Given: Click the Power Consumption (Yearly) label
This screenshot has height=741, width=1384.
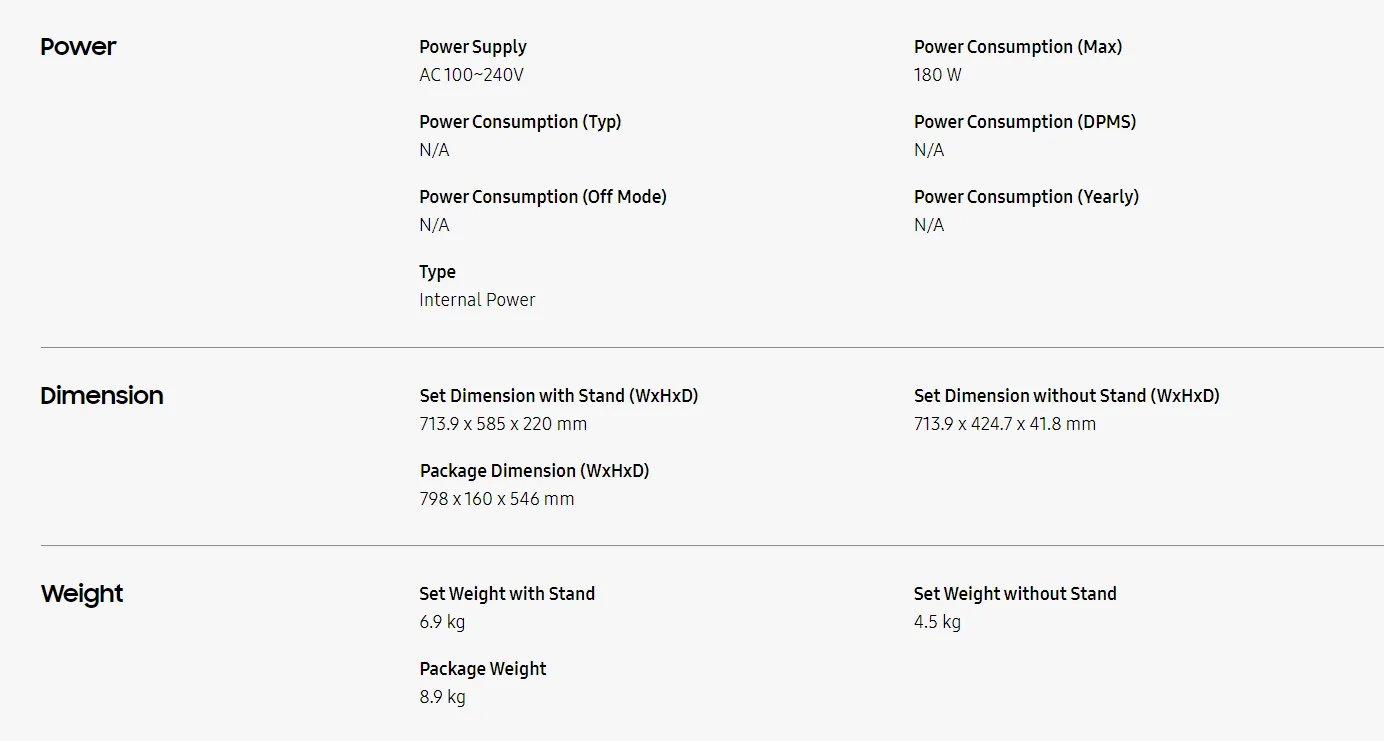Looking at the screenshot, I should 1026,197.
